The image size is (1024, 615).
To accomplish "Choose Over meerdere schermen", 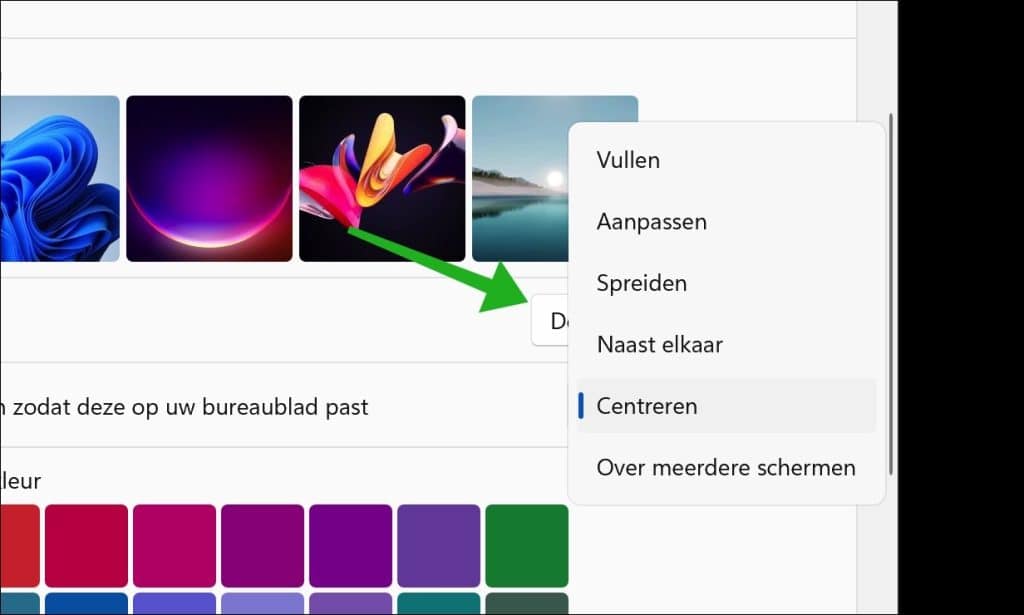I will pyautogui.click(x=726, y=467).
